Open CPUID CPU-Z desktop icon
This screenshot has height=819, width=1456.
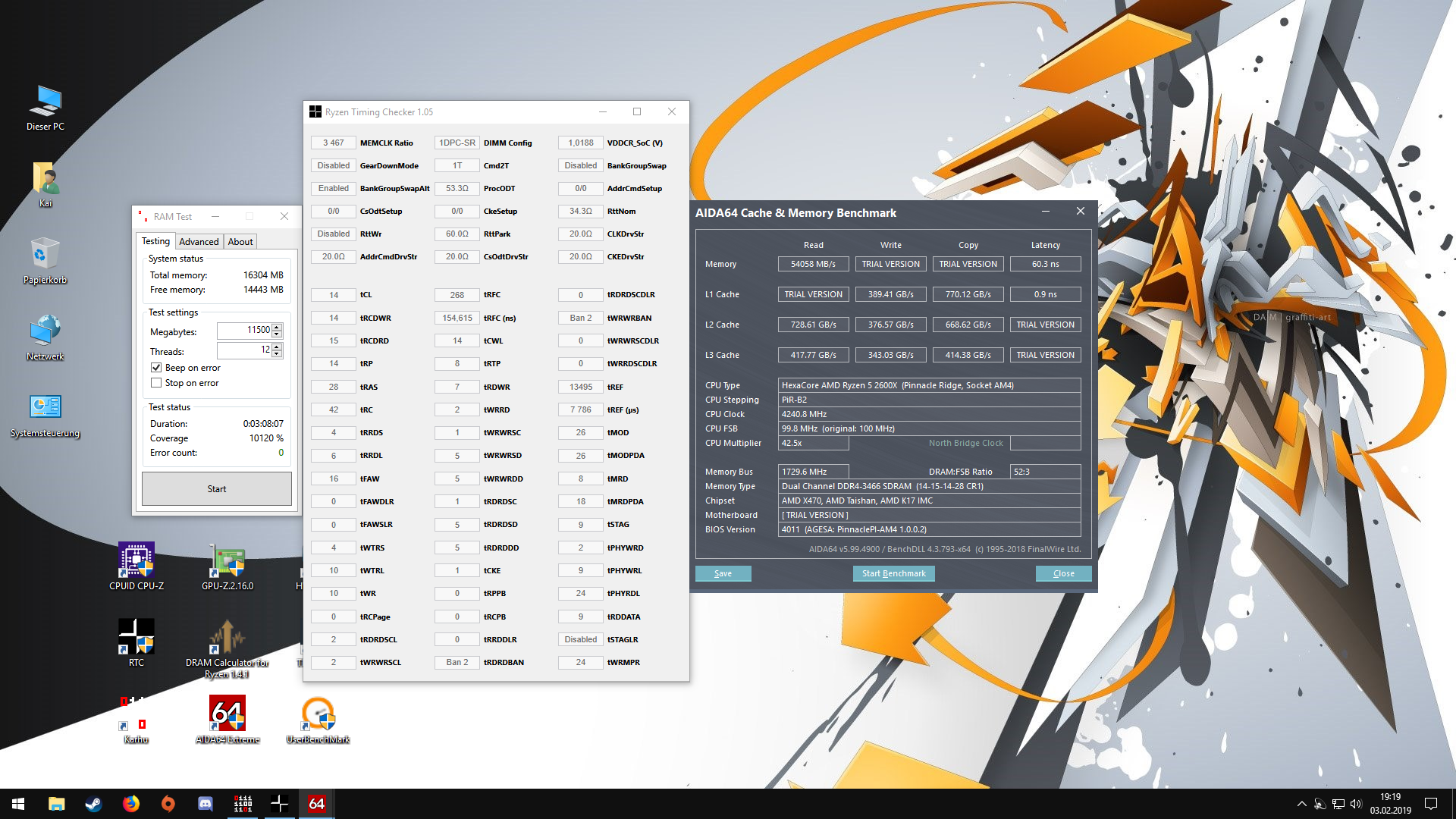136,561
